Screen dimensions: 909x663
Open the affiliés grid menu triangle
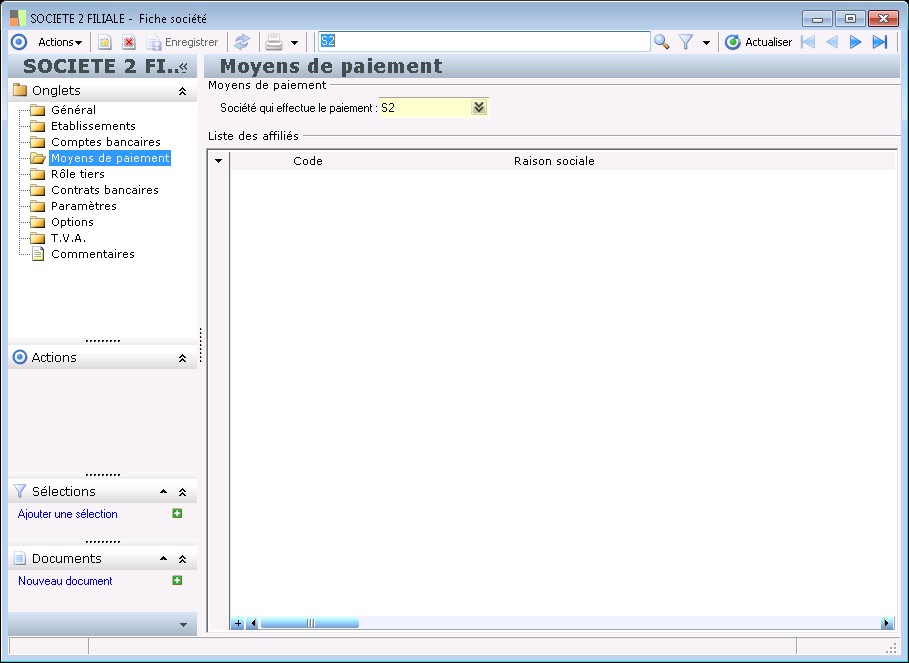click(219, 161)
